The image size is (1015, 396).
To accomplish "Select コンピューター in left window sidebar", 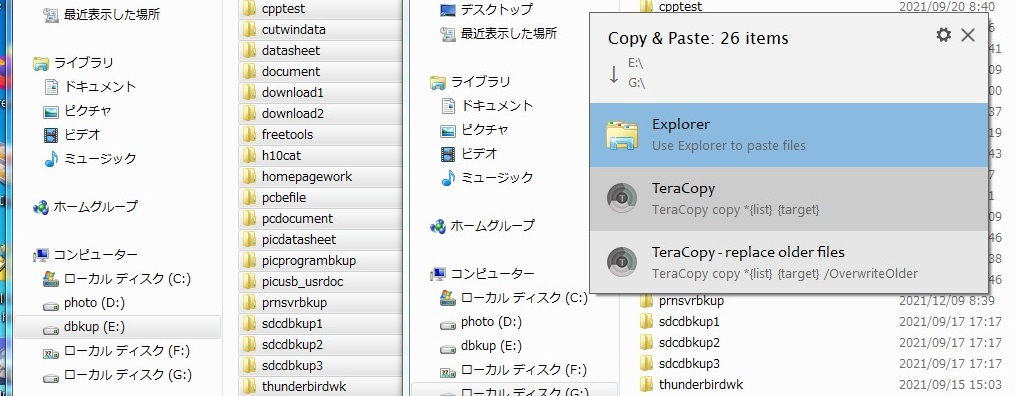I will tap(85, 255).
